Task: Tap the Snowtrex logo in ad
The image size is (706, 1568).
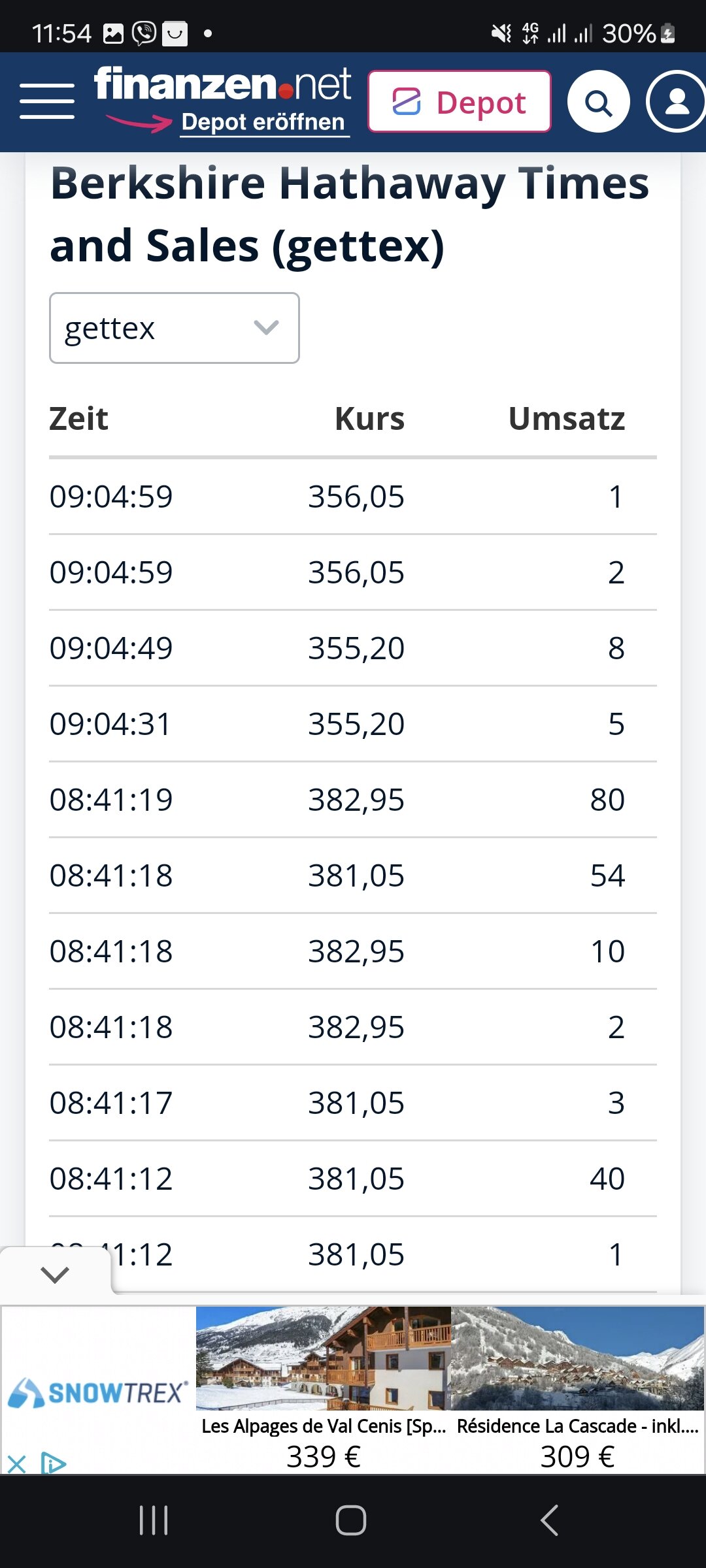Action: click(x=98, y=1393)
